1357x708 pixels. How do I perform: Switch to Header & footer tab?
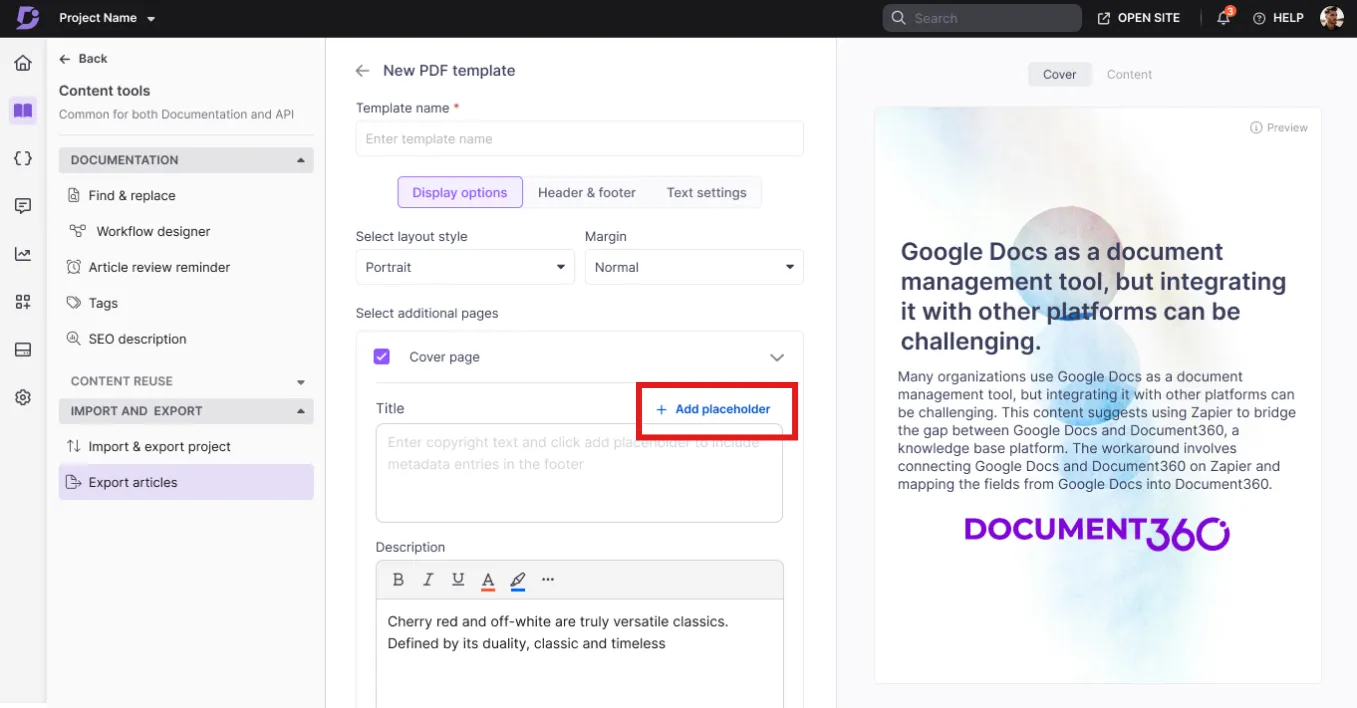point(587,193)
